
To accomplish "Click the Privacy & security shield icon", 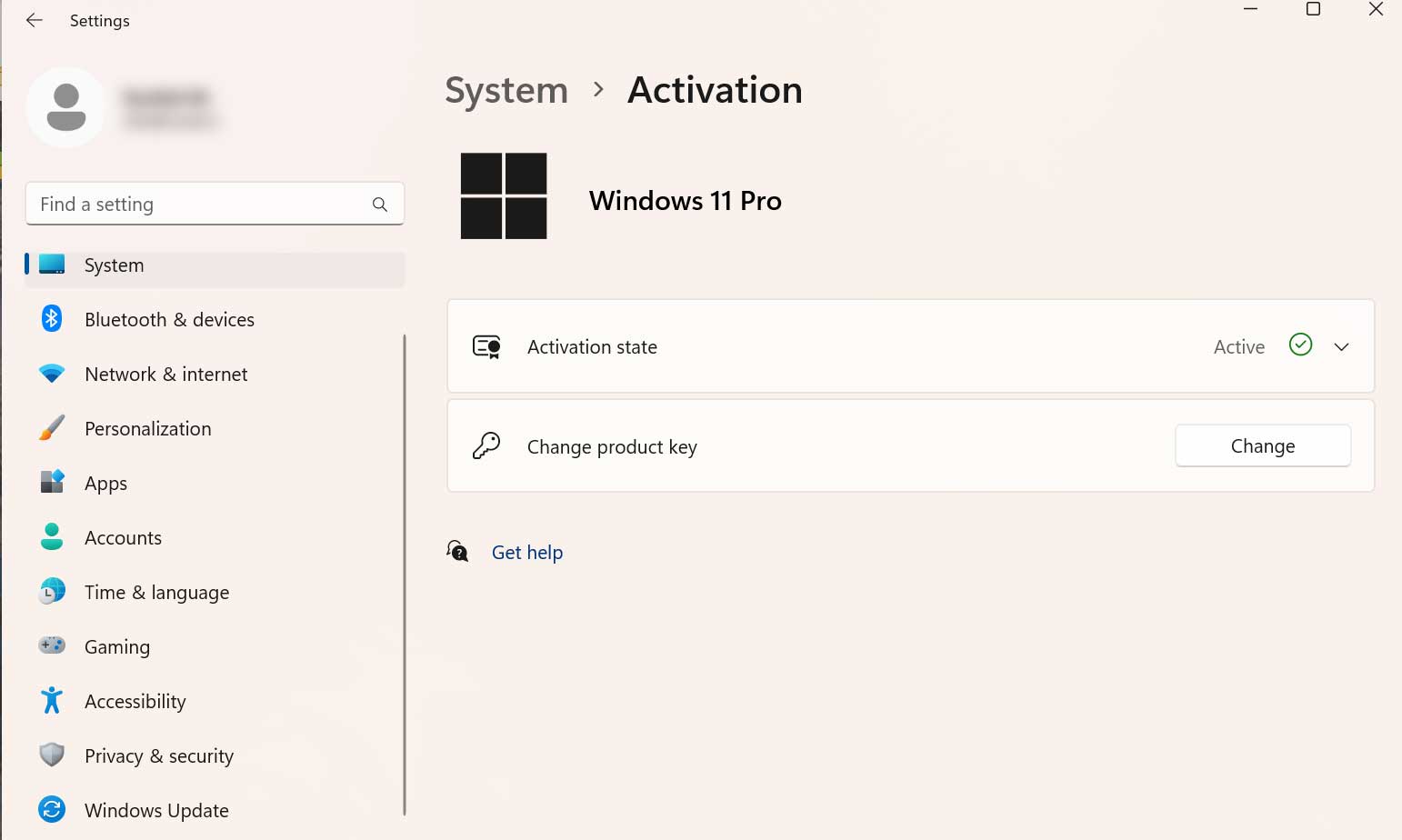I will [52, 755].
